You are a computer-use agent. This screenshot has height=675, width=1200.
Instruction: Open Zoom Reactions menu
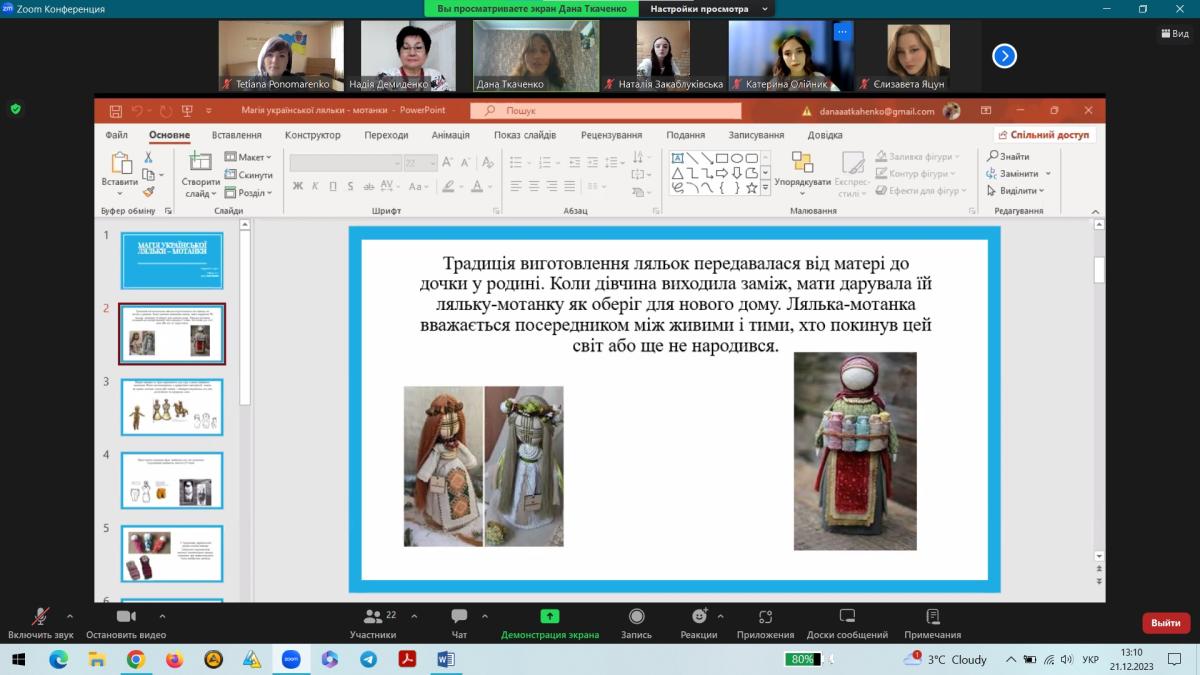[x=699, y=617]
